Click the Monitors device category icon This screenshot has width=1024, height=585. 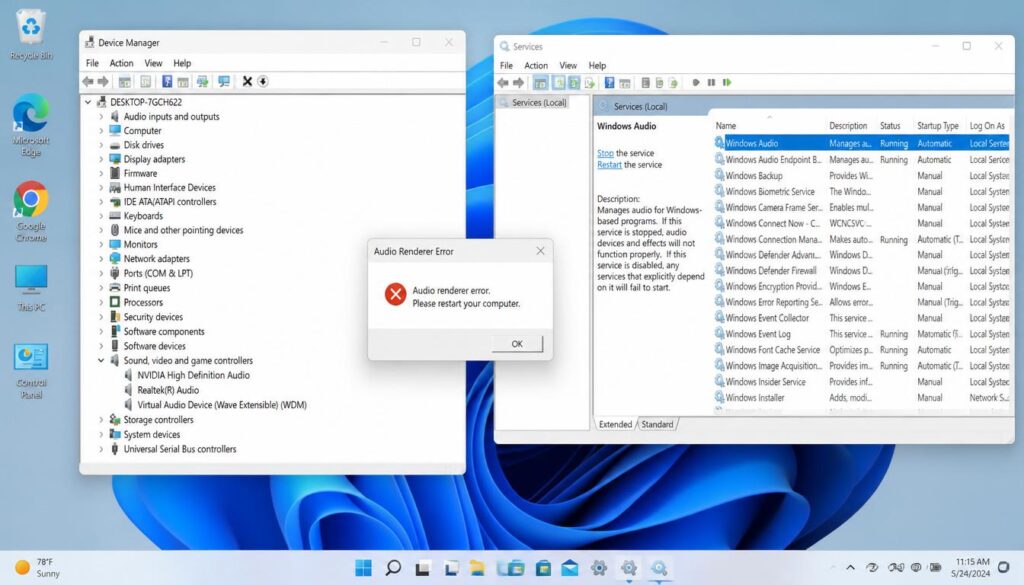[x=115, y=244]
